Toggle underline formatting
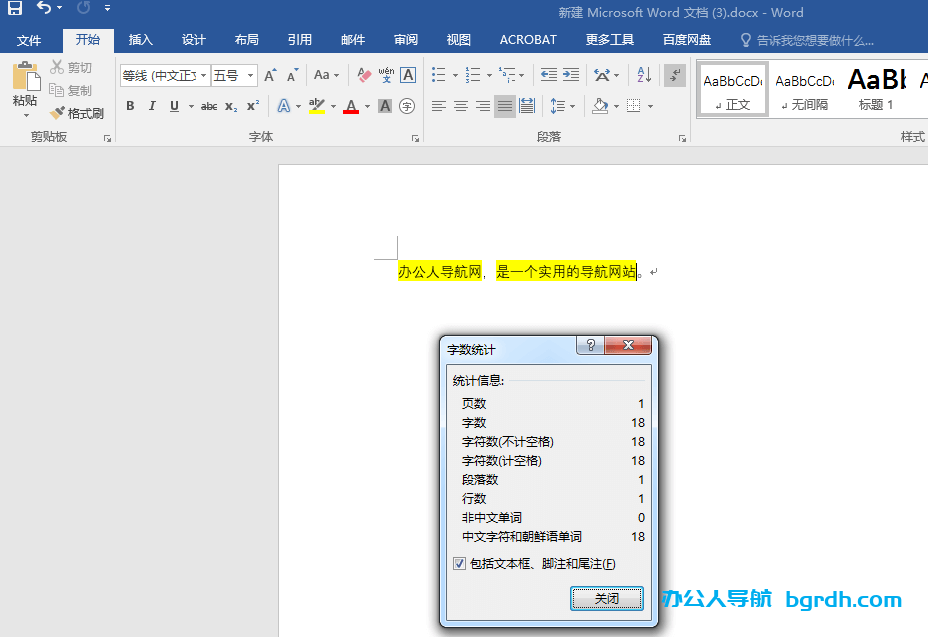The width and height of the screenshot is (928, 637). [174, 106]
